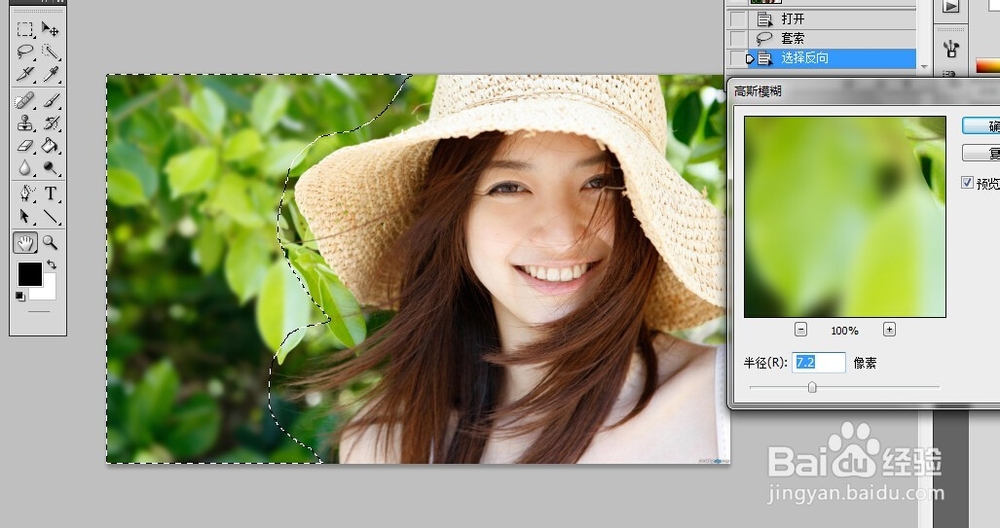Select the Magic Wand tool
The height and width of the screenshot is (528, 1000).
[x=50, y=52]
